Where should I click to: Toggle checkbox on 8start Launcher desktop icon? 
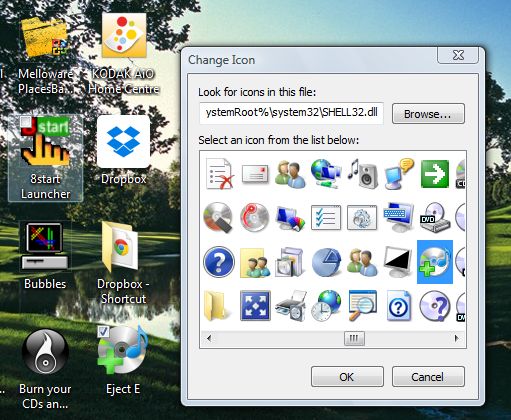pyautogui.click(x=25, y=122)
